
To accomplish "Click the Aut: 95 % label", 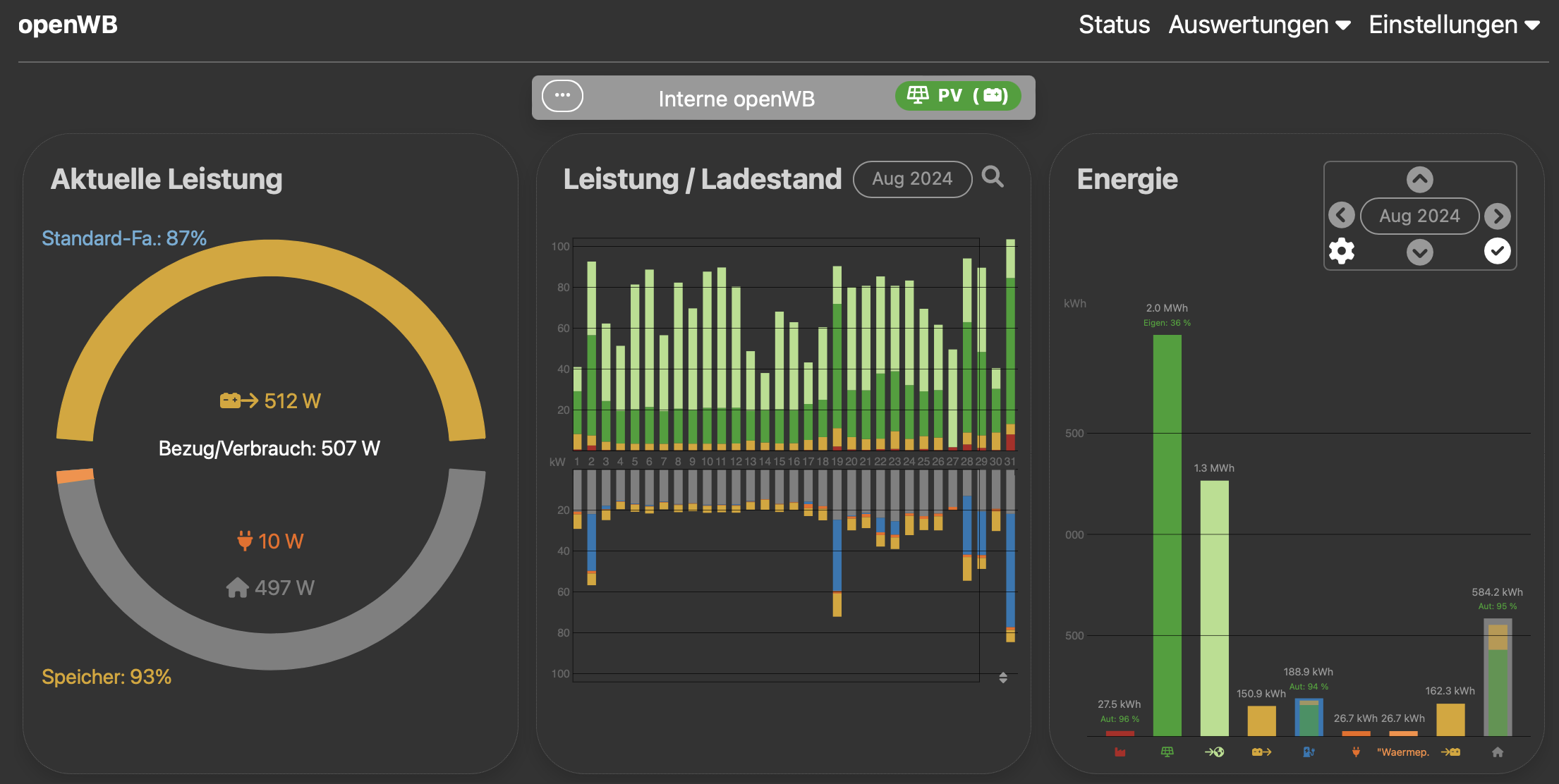I will [1497, 606].
